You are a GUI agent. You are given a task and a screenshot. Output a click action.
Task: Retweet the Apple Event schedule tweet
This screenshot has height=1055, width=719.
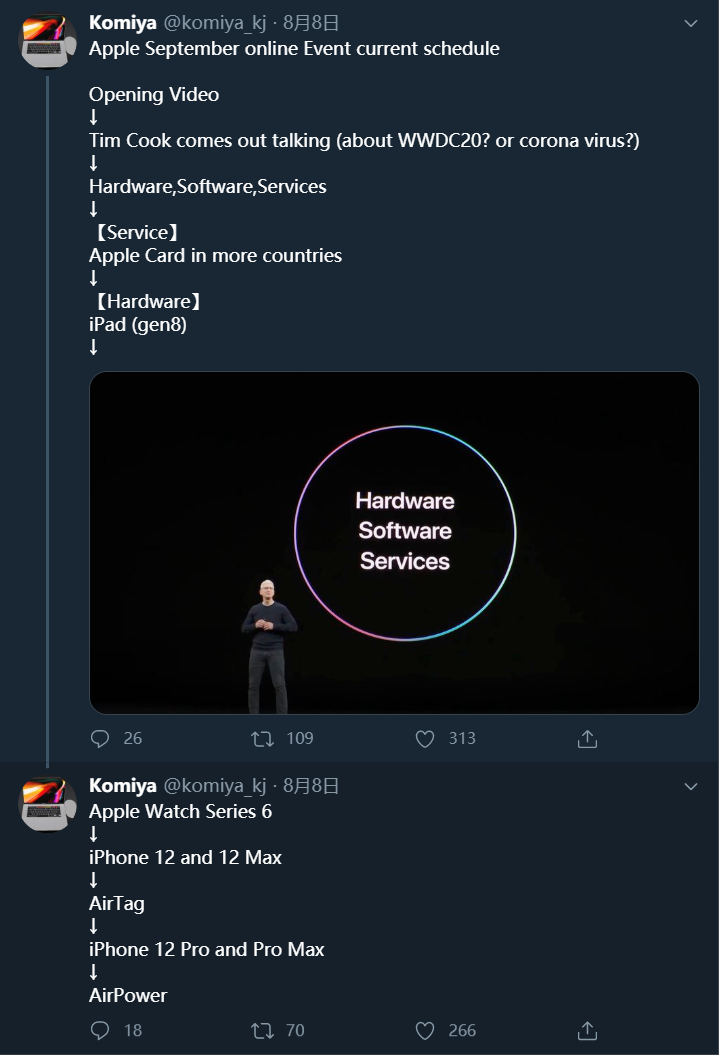262,739
